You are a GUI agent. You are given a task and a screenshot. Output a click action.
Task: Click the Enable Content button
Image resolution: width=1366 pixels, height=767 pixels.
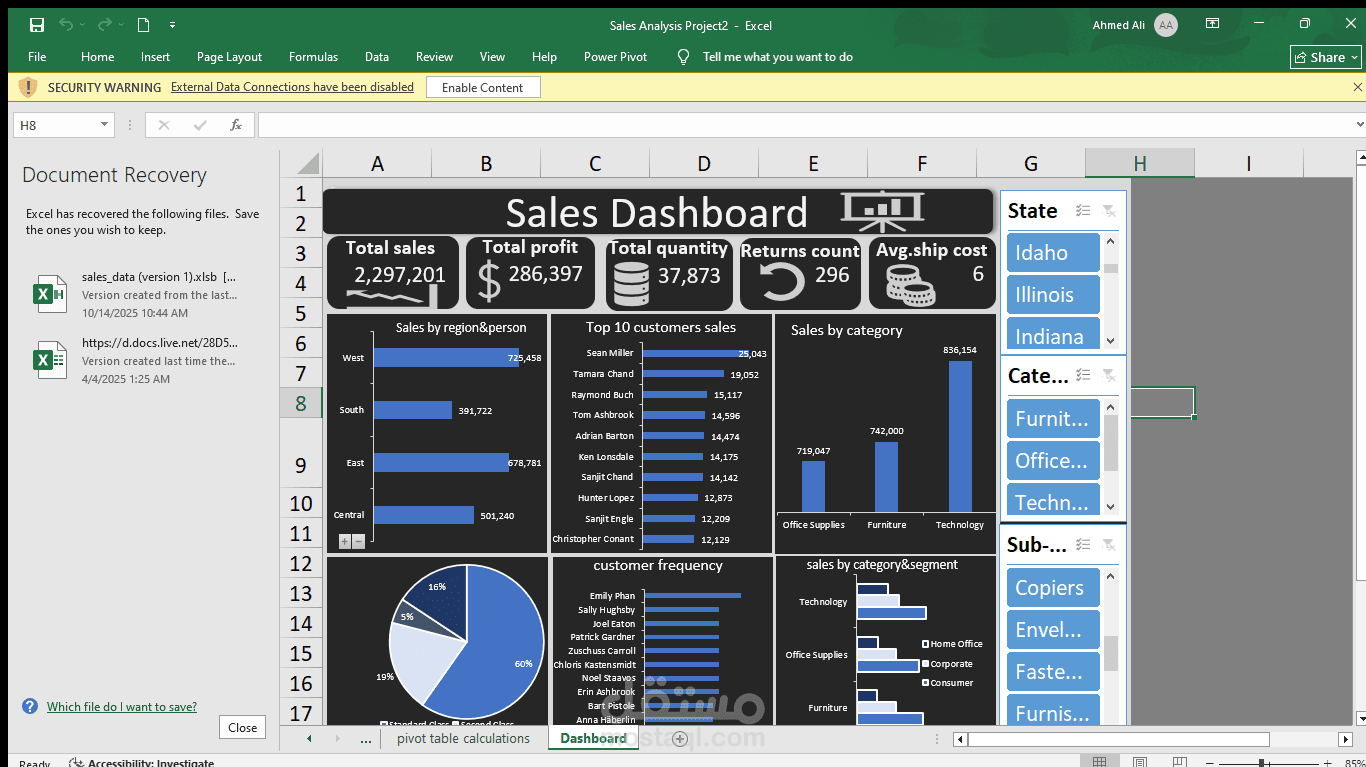[483, 87]
